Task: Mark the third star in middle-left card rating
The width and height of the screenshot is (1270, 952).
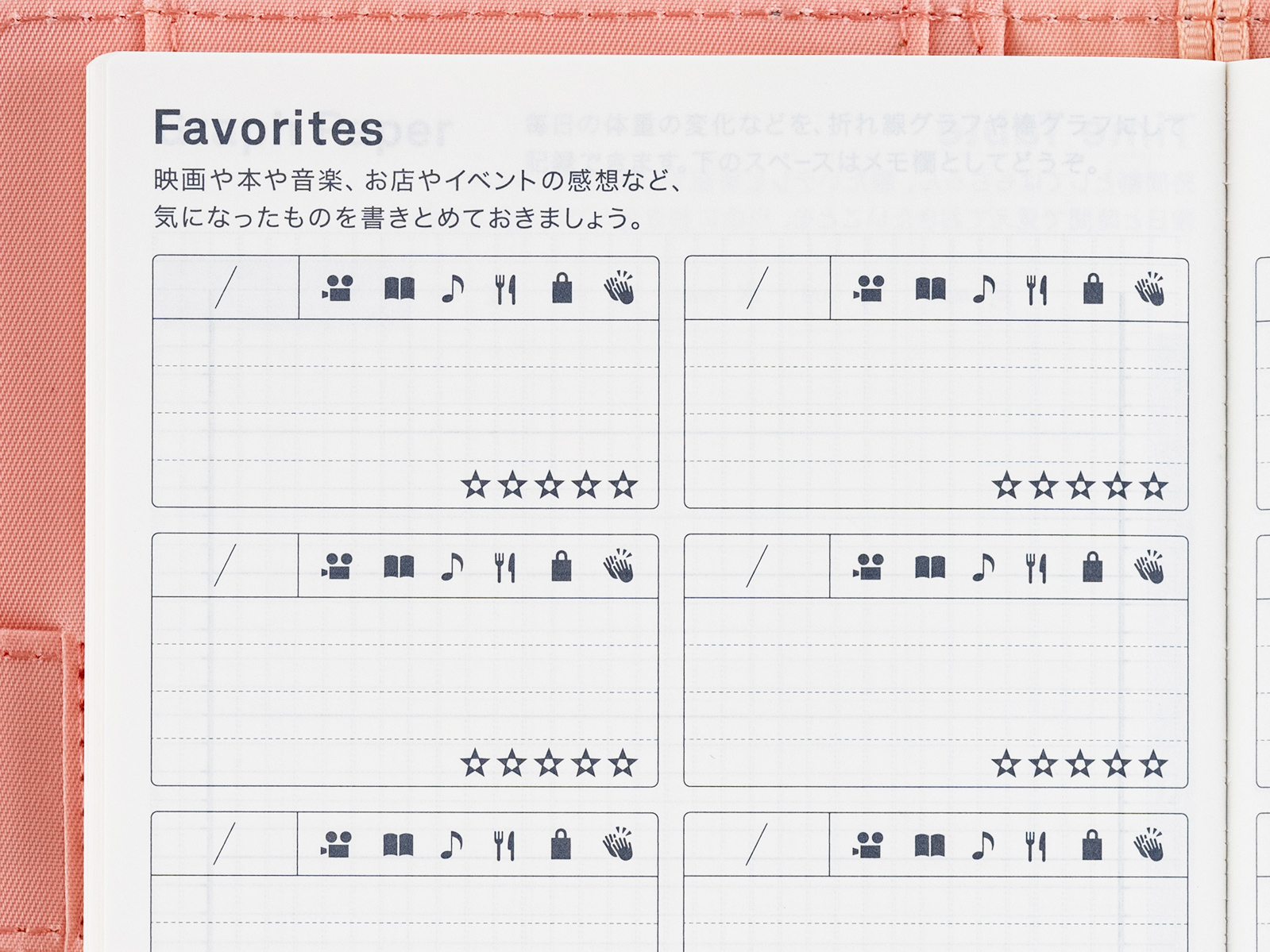Action: tap(549, 764)
